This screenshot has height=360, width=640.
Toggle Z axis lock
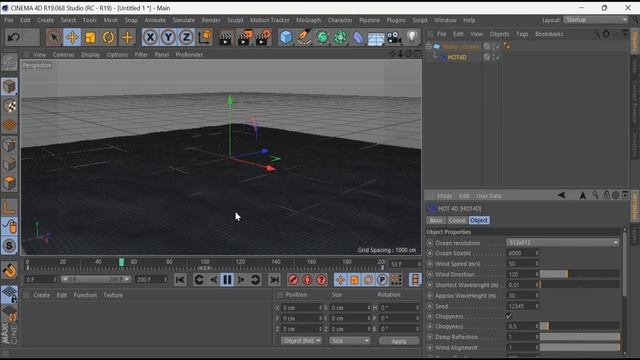pos(186,38)
